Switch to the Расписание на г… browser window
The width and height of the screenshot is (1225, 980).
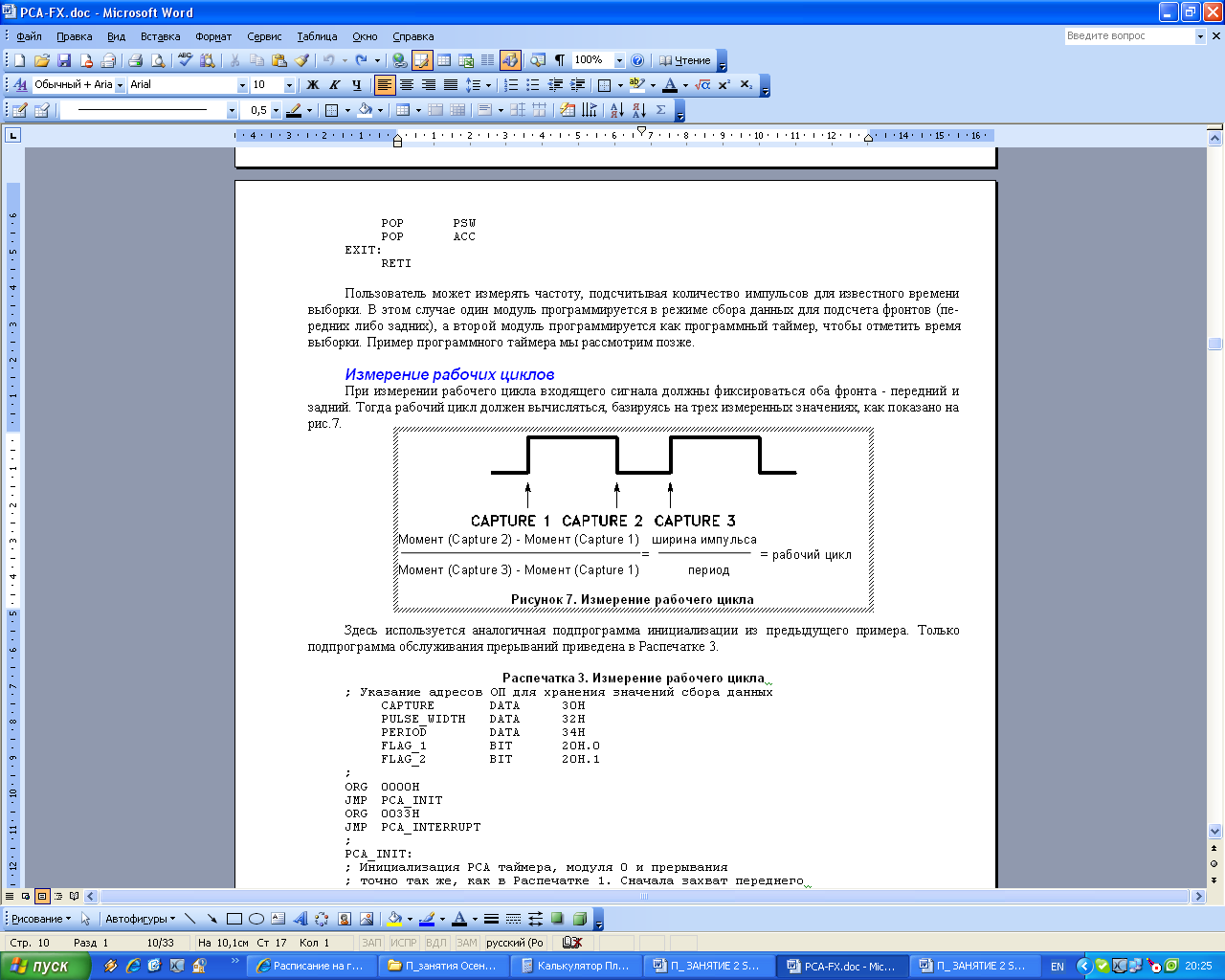311,966
